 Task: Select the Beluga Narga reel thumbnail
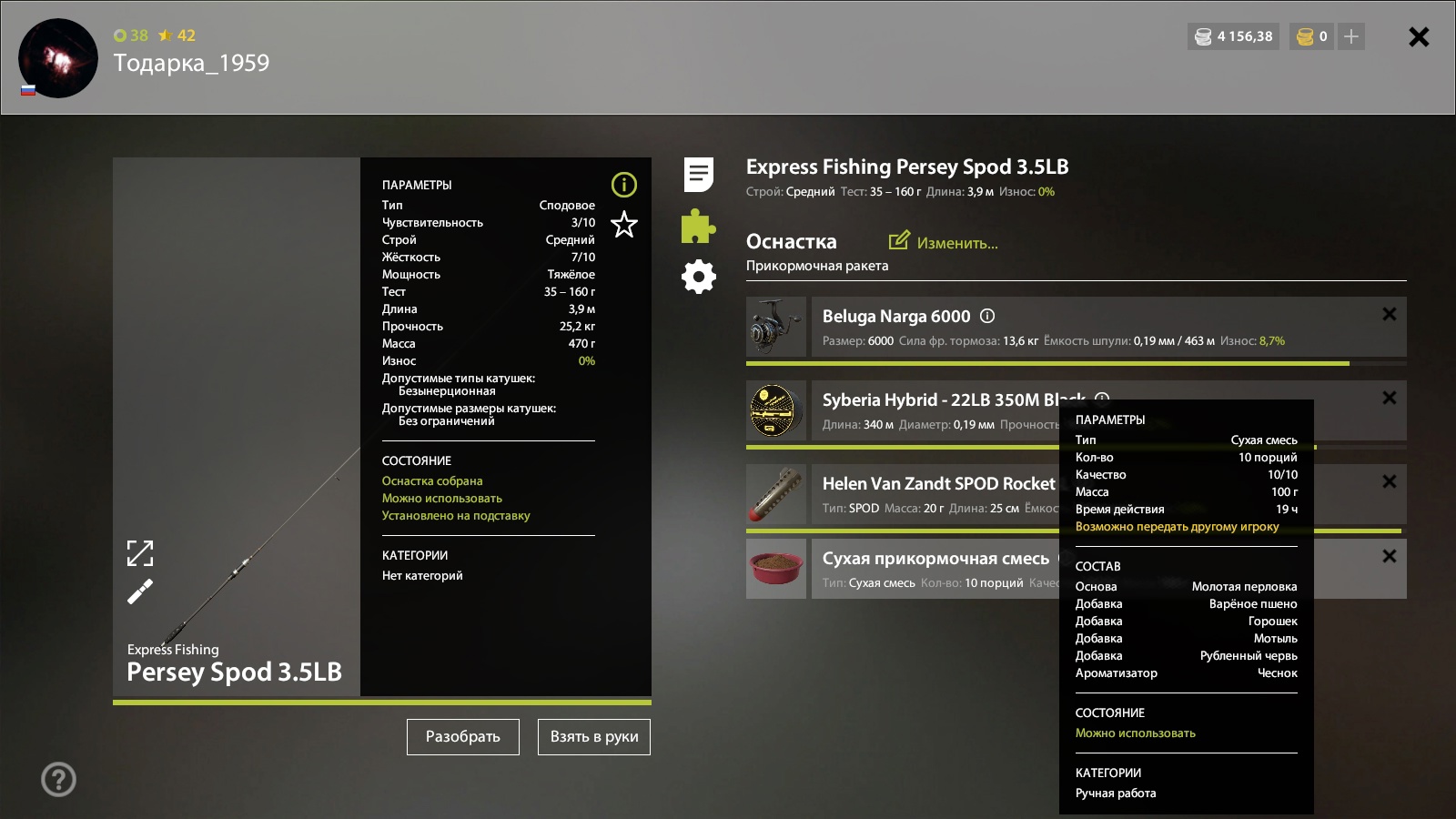pos(776,327)
